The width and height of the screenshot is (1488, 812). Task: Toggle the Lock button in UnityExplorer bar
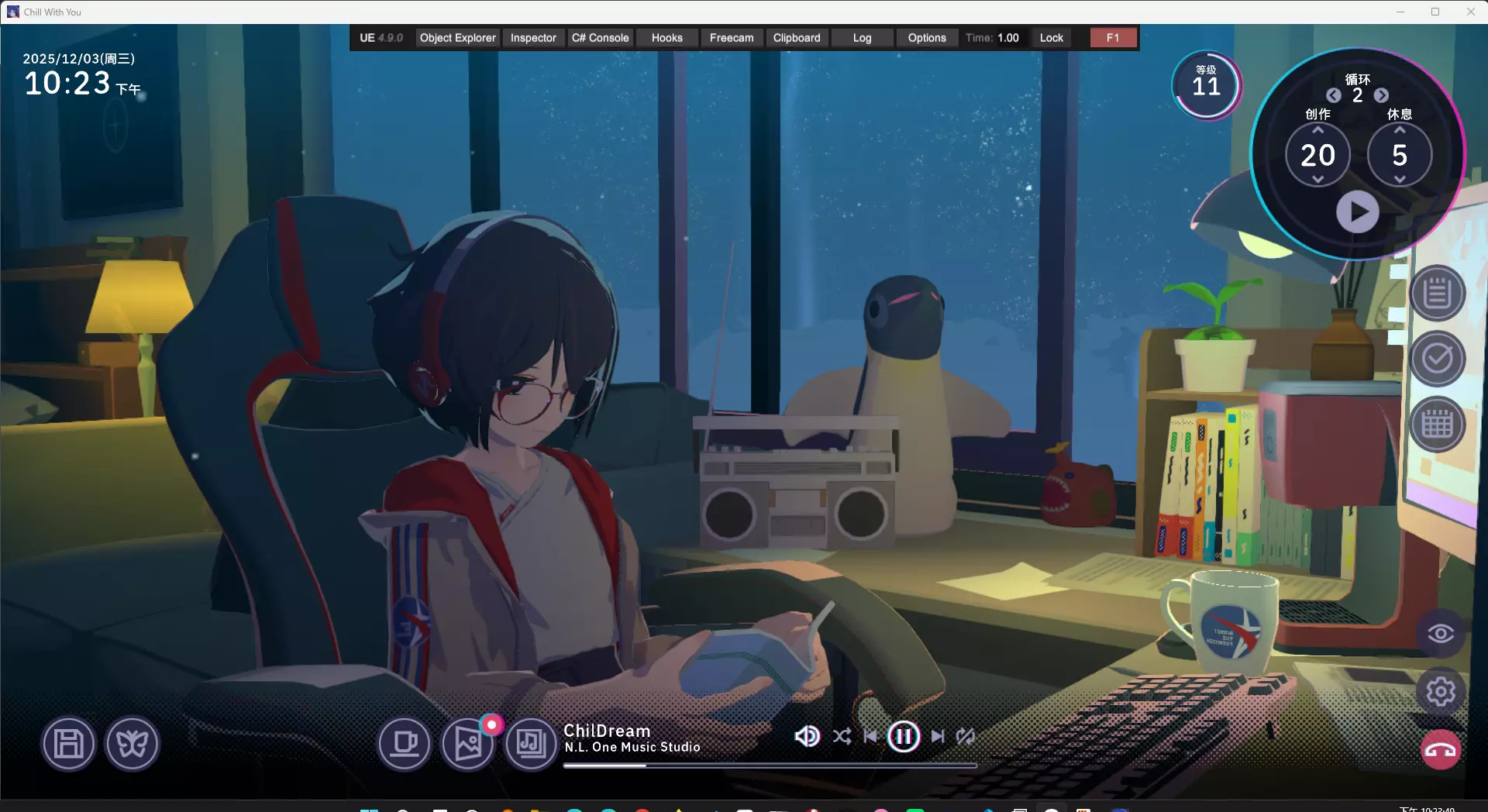pos(1052,38)
